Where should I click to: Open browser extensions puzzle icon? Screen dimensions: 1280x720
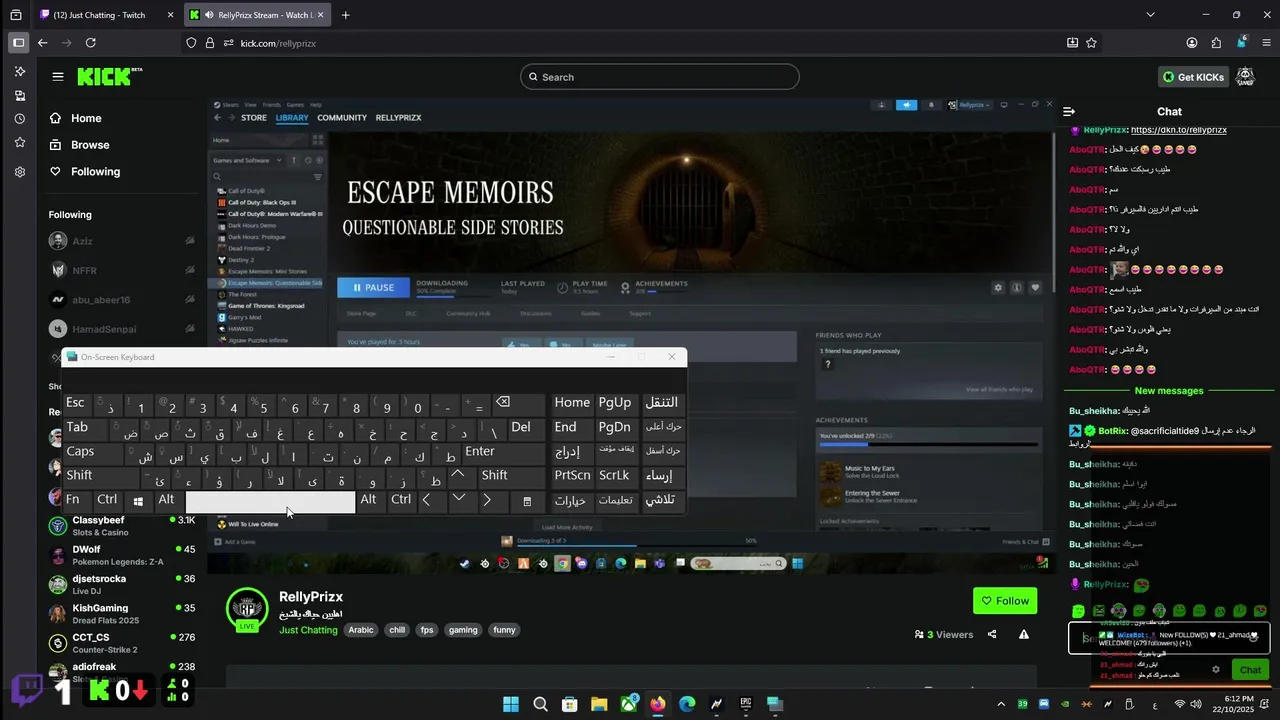click(x=1216, y=43)
